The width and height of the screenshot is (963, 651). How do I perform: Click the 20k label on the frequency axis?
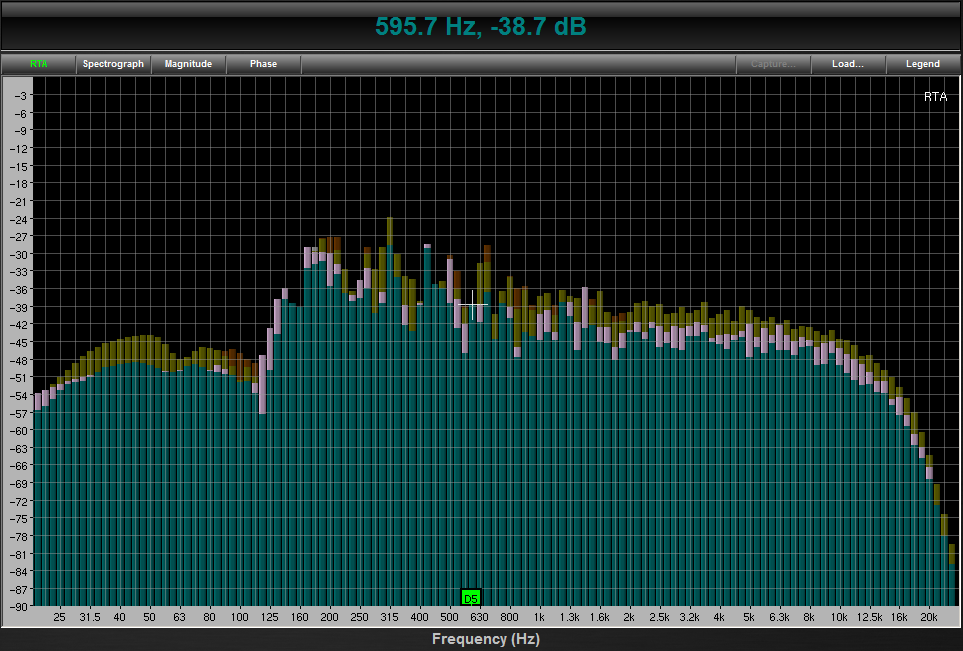point(929,617)
